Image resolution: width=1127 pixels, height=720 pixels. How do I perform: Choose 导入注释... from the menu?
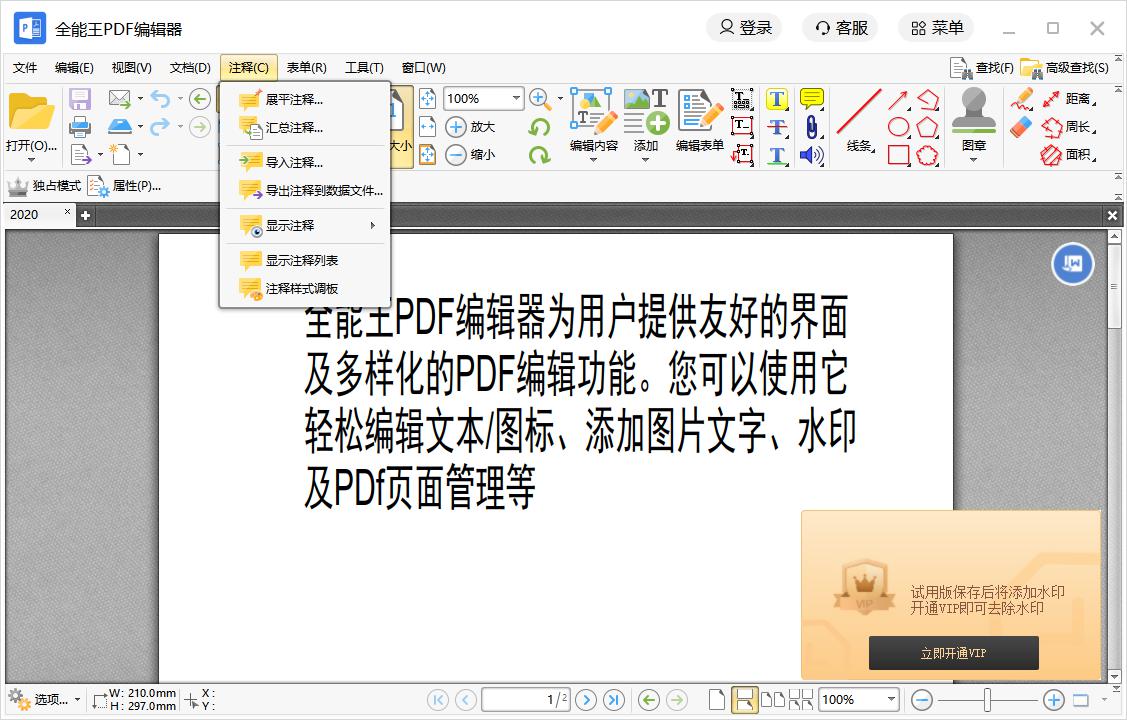click(x=294, y=162)
